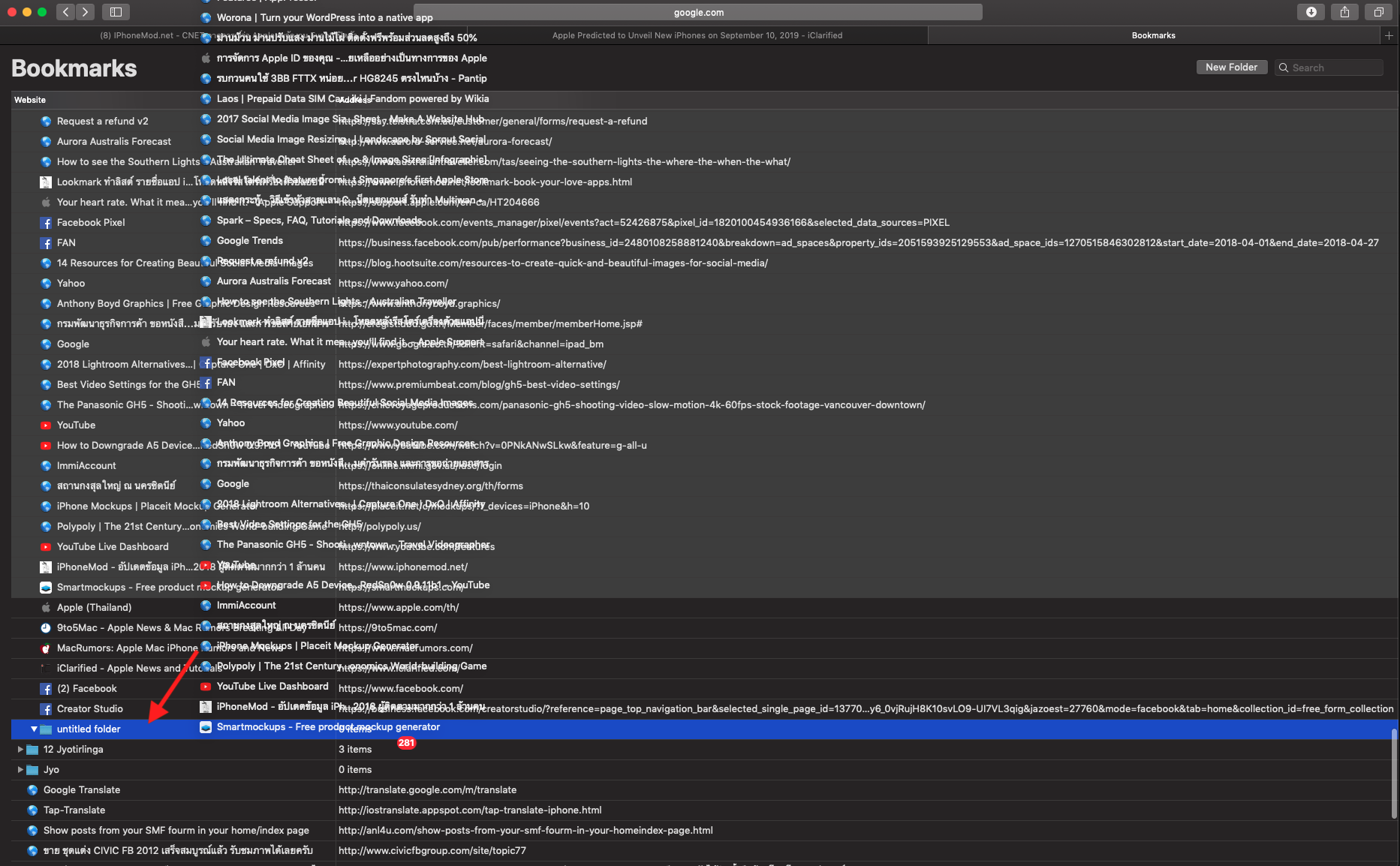The width and height of the screenshot is (1400, 866).
Task: Click the Share icon in toolbar
Action: tap(1344, 12)
